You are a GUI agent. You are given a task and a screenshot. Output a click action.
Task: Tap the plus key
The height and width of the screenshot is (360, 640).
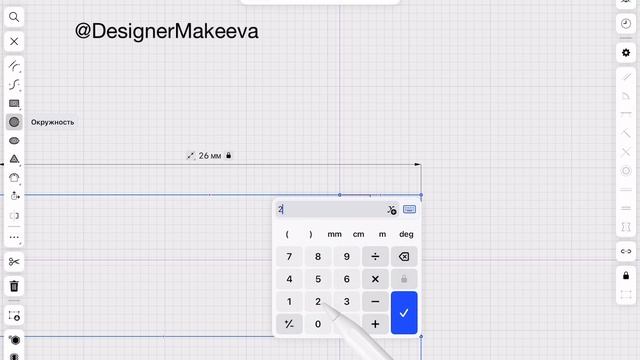pyautogui.click(x=375, y=324)
